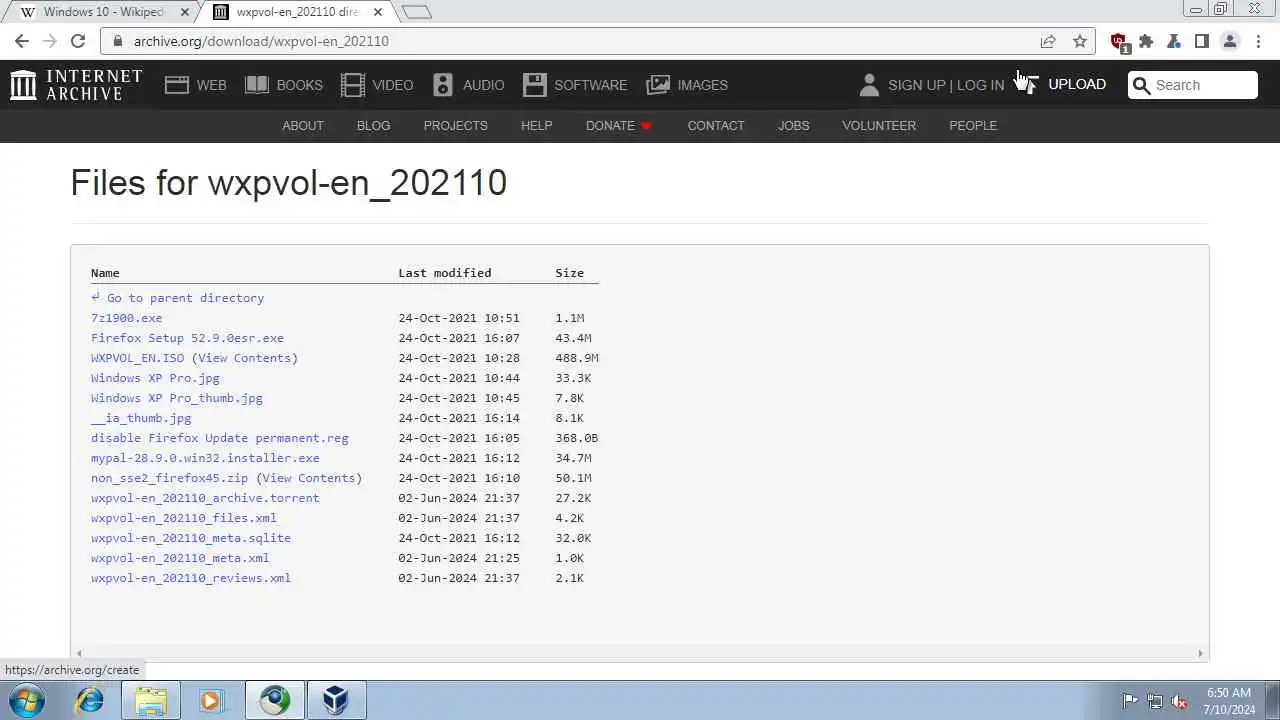Open the Video section icon
The width and height of the screenshot is (1280, 720).
pos(353,85)
